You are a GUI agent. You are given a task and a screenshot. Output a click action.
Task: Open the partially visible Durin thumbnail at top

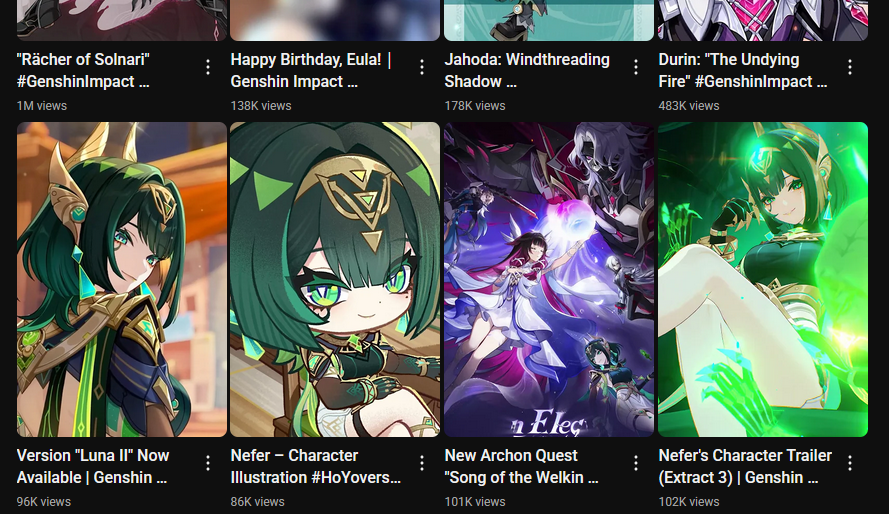click(x=763, y=20)
